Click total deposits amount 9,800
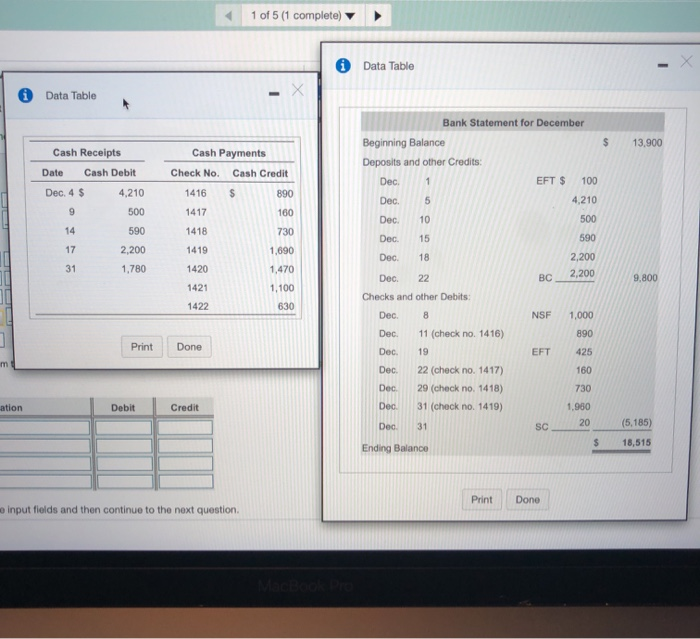The image size is (700, 639). pyautogui.click(x=645, y=278)
